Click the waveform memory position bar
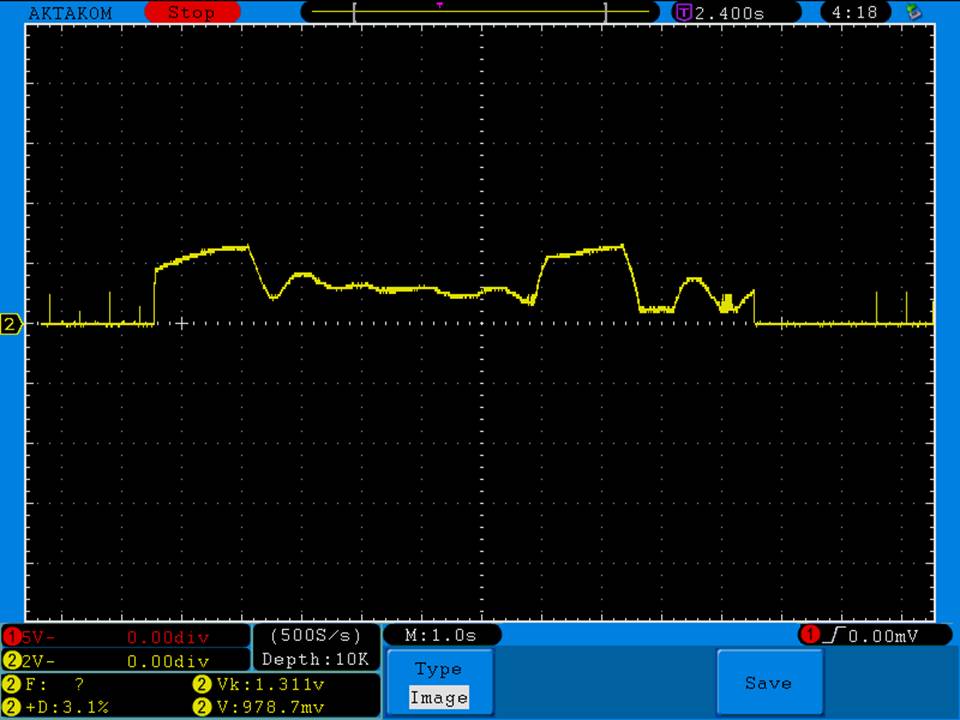This screenshot has height=720, width=960. pos(480,13)
